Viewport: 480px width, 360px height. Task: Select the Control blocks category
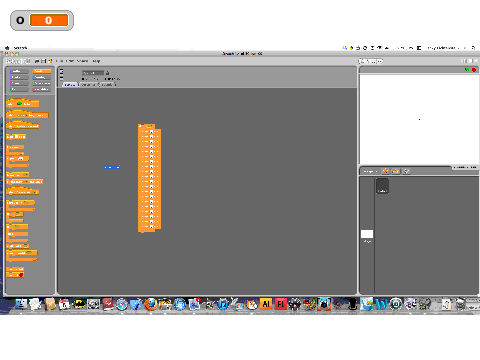coord(42,71)
